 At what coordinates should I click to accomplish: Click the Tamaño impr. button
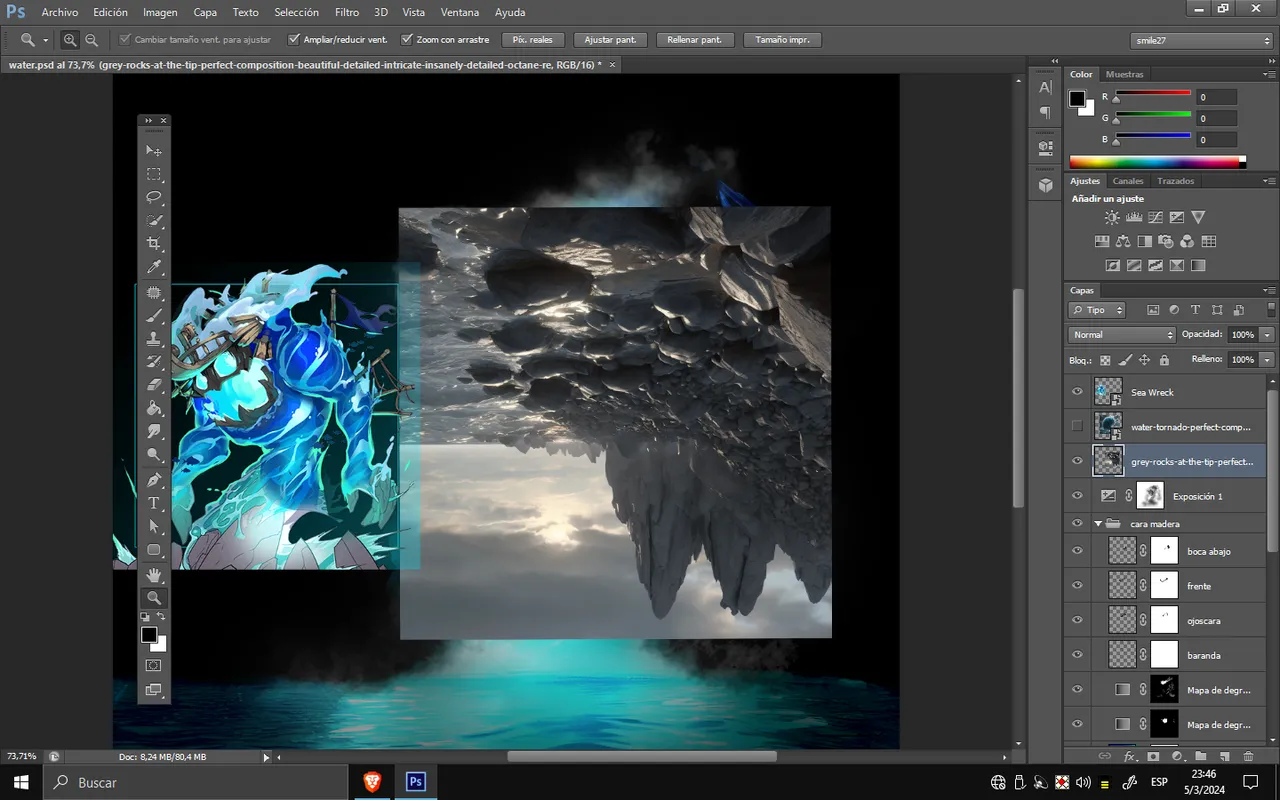[x=783, y=40]
